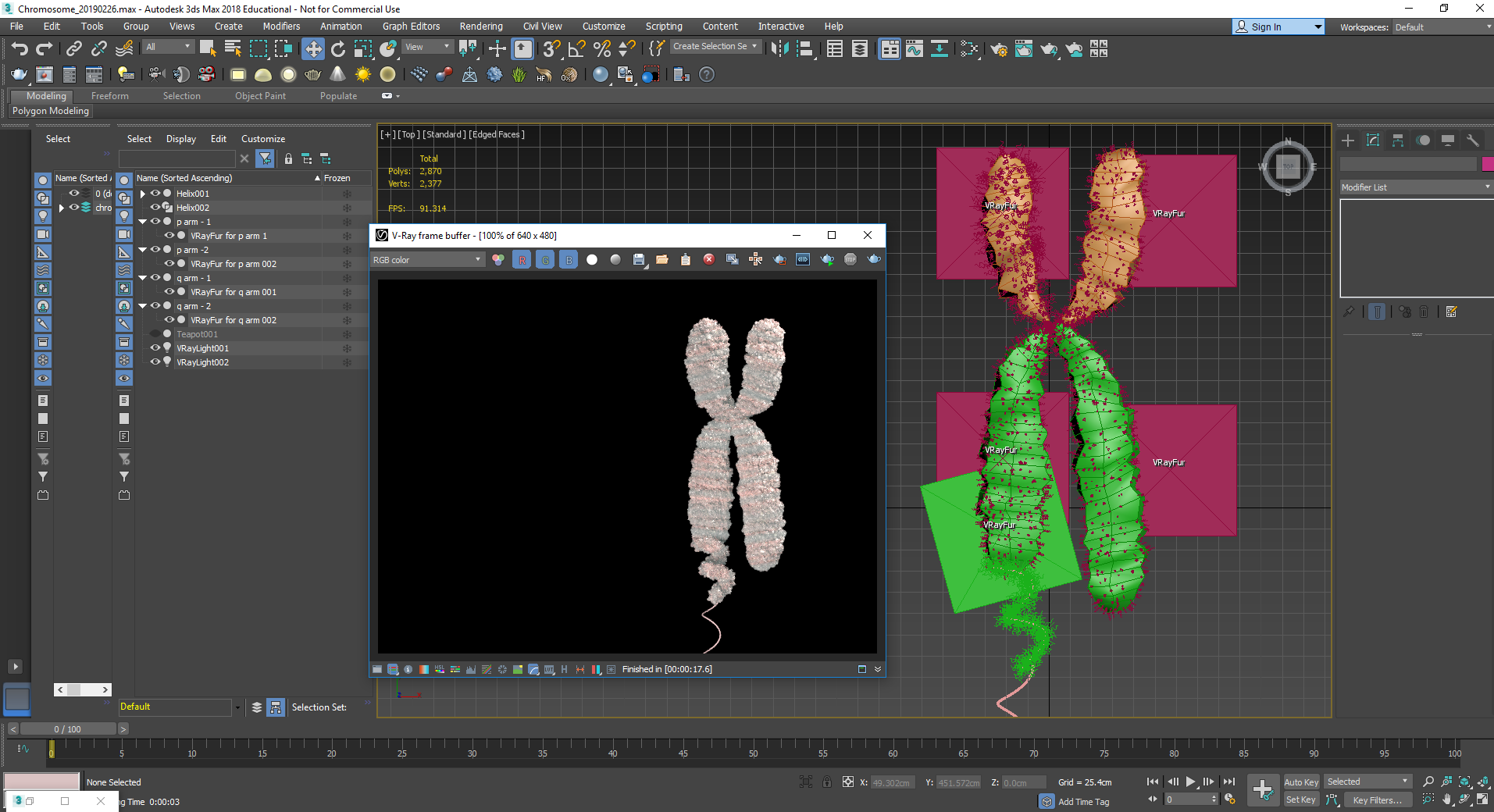Clear image with red X in frame buffer
This screenshot has width=1494, height=812.
pyautogui.click(x=708, y=259)
